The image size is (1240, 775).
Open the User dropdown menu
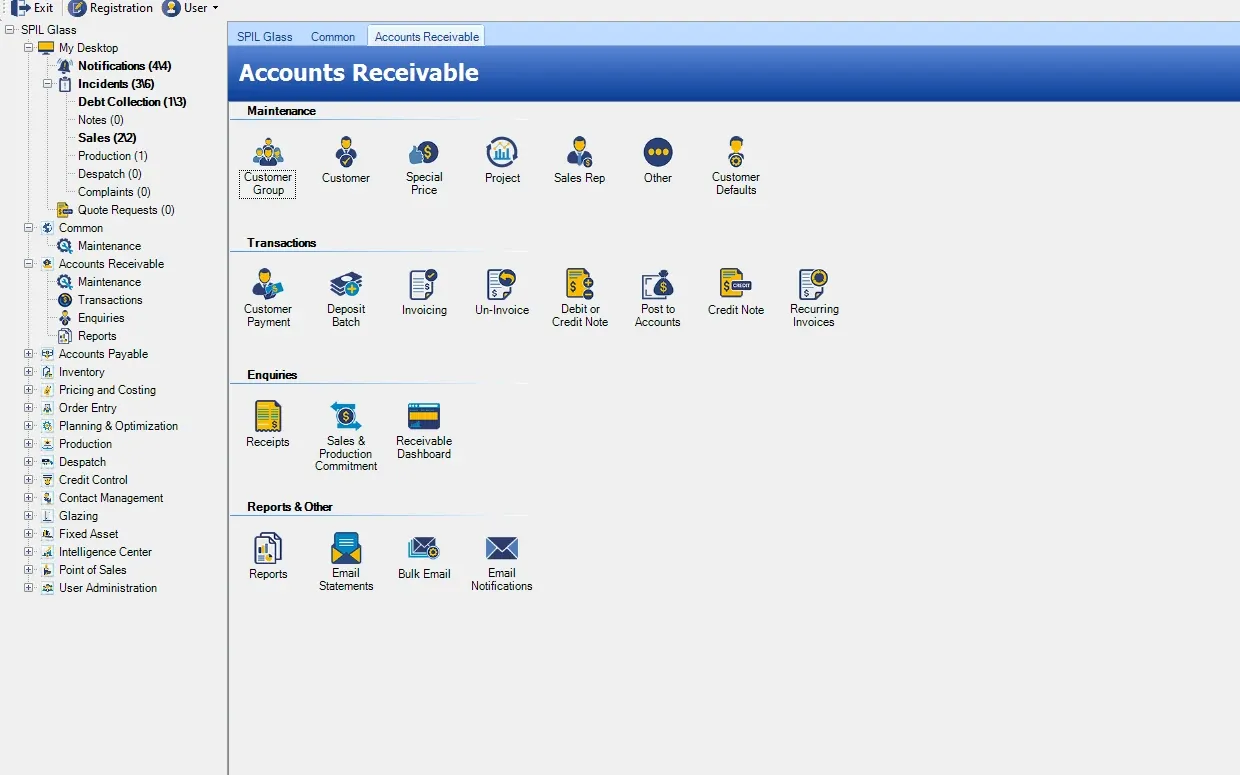coord(190,8)
